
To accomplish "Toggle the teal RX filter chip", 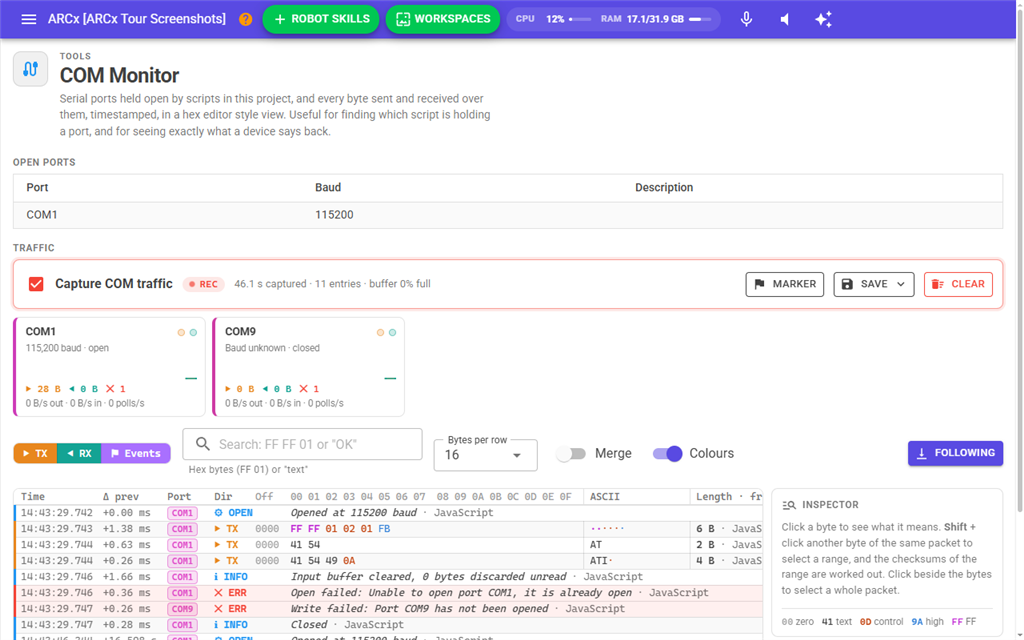I will tap(79, 453).
